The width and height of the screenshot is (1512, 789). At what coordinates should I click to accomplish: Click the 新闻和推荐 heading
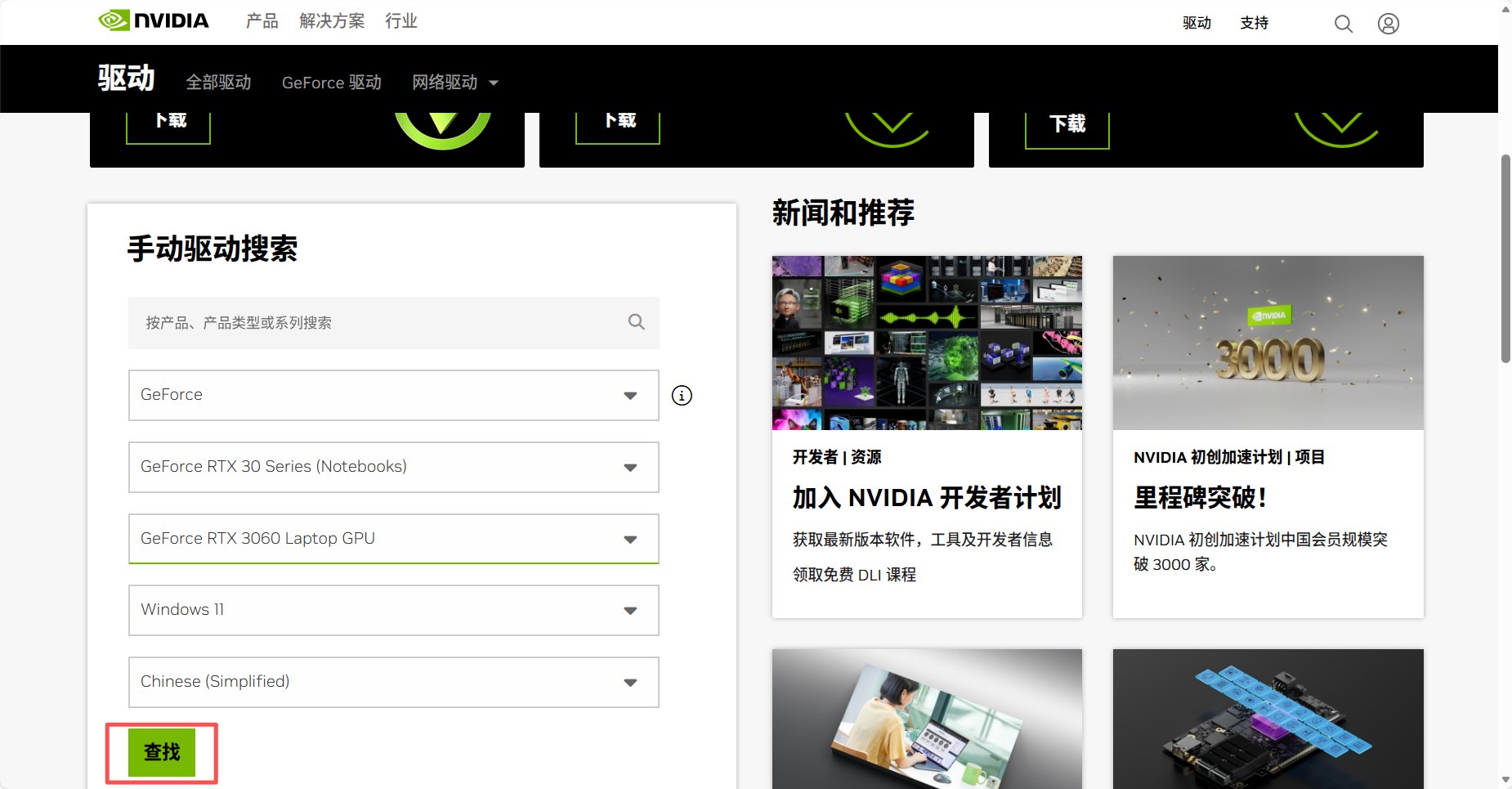[843, 213]
